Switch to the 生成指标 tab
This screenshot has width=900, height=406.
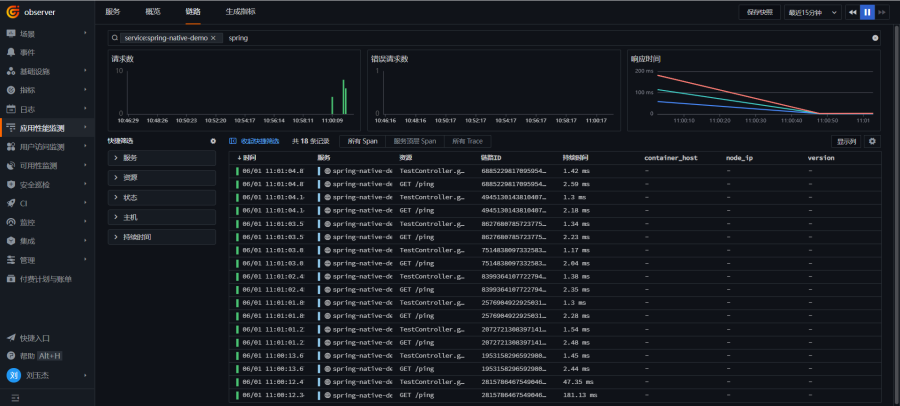[240, 11]
